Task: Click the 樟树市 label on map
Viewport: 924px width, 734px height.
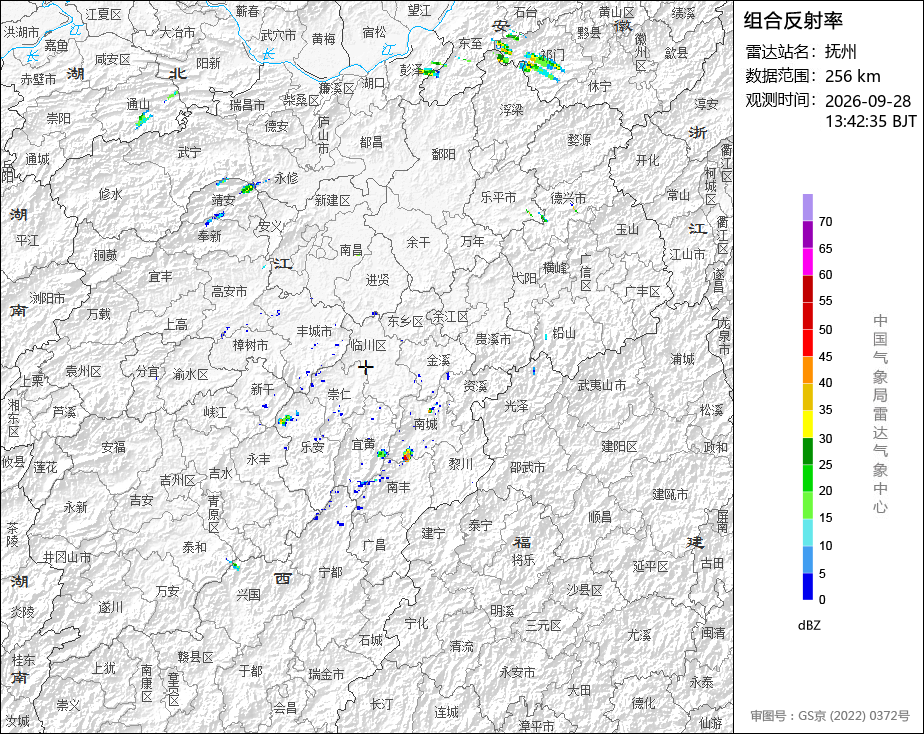Action: tap(250, 345)
